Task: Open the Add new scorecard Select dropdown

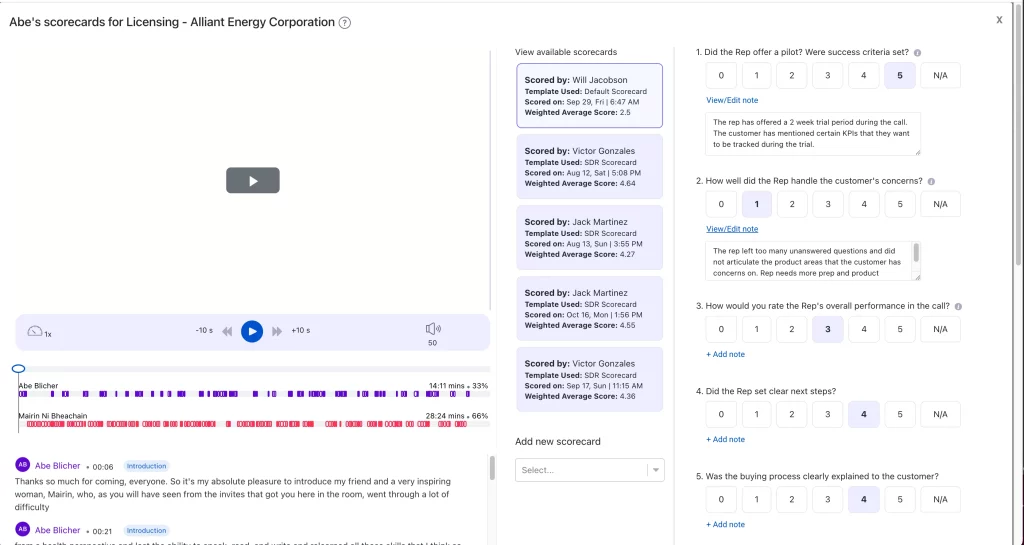Action: pyautogui.click(x=589, y=470)
